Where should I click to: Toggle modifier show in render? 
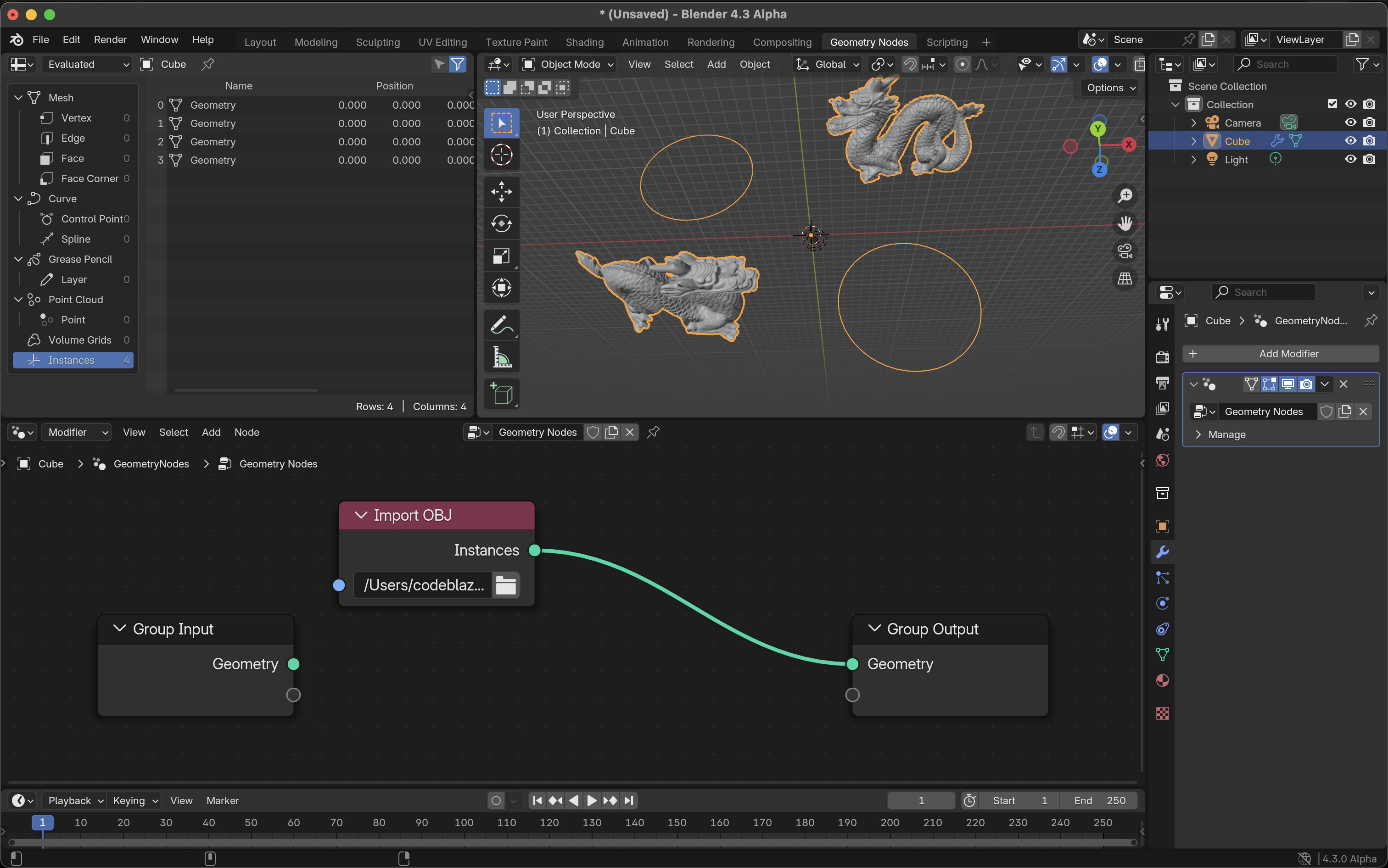click(1306, 384)
